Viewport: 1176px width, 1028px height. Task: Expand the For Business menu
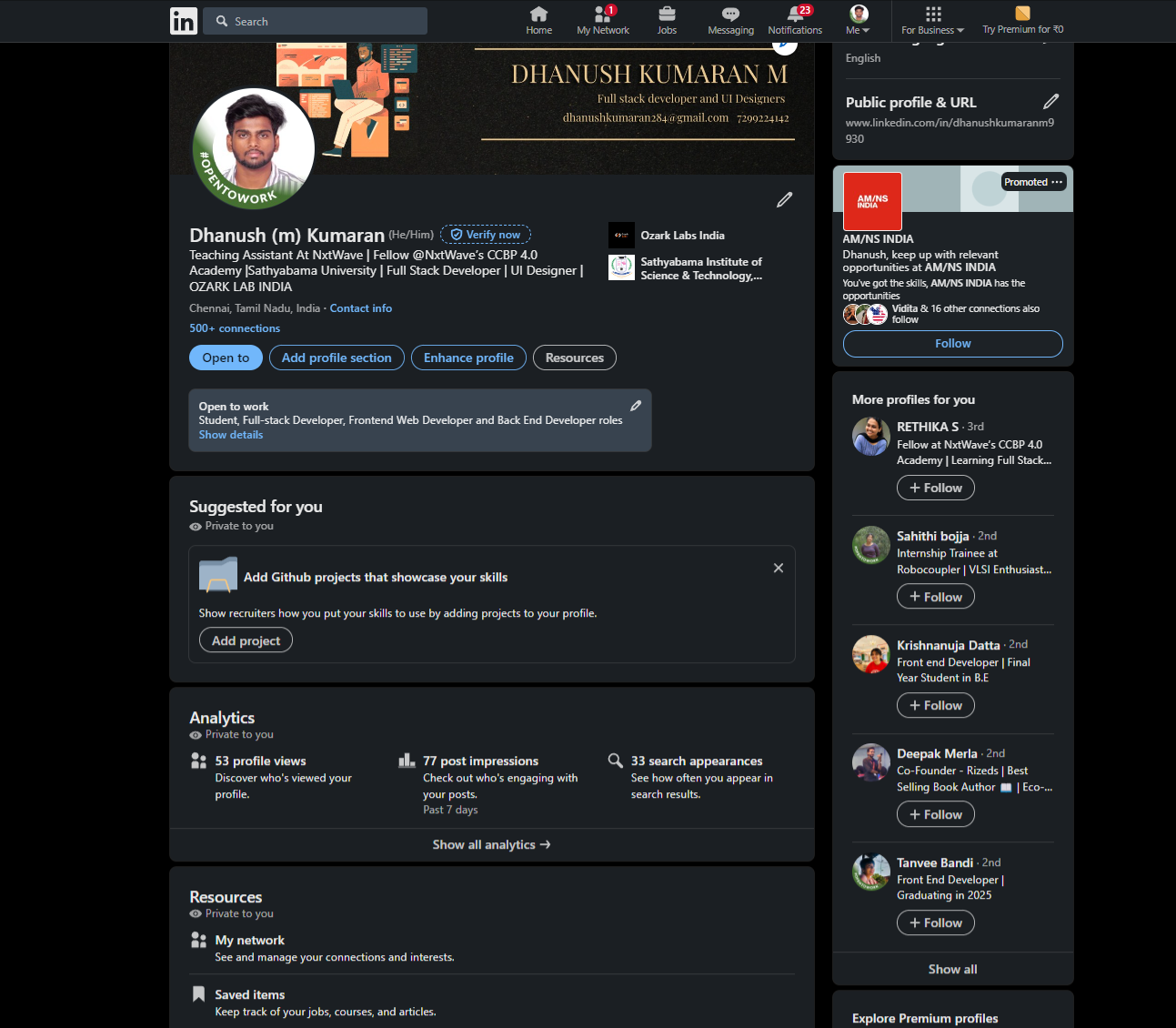(x=932, y=21)
